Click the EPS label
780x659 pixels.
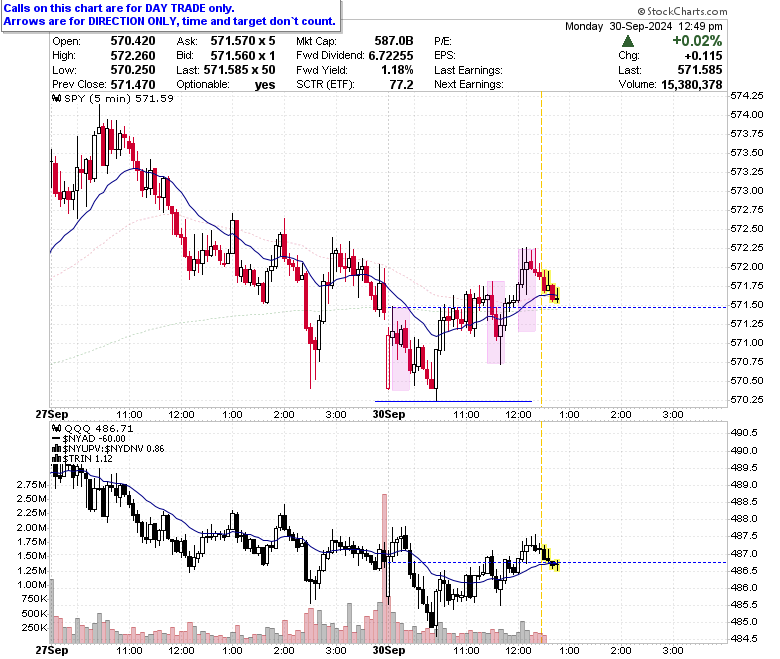point(444,56)
